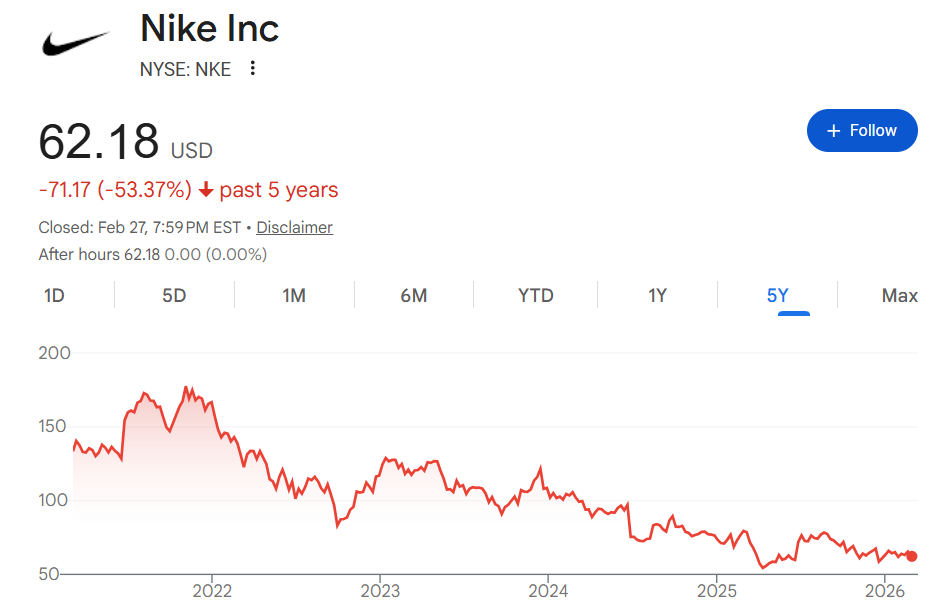Viewport: 939px width, 612px height.
Task: Click the red down arrow indicator
Action: coord(206,190)
